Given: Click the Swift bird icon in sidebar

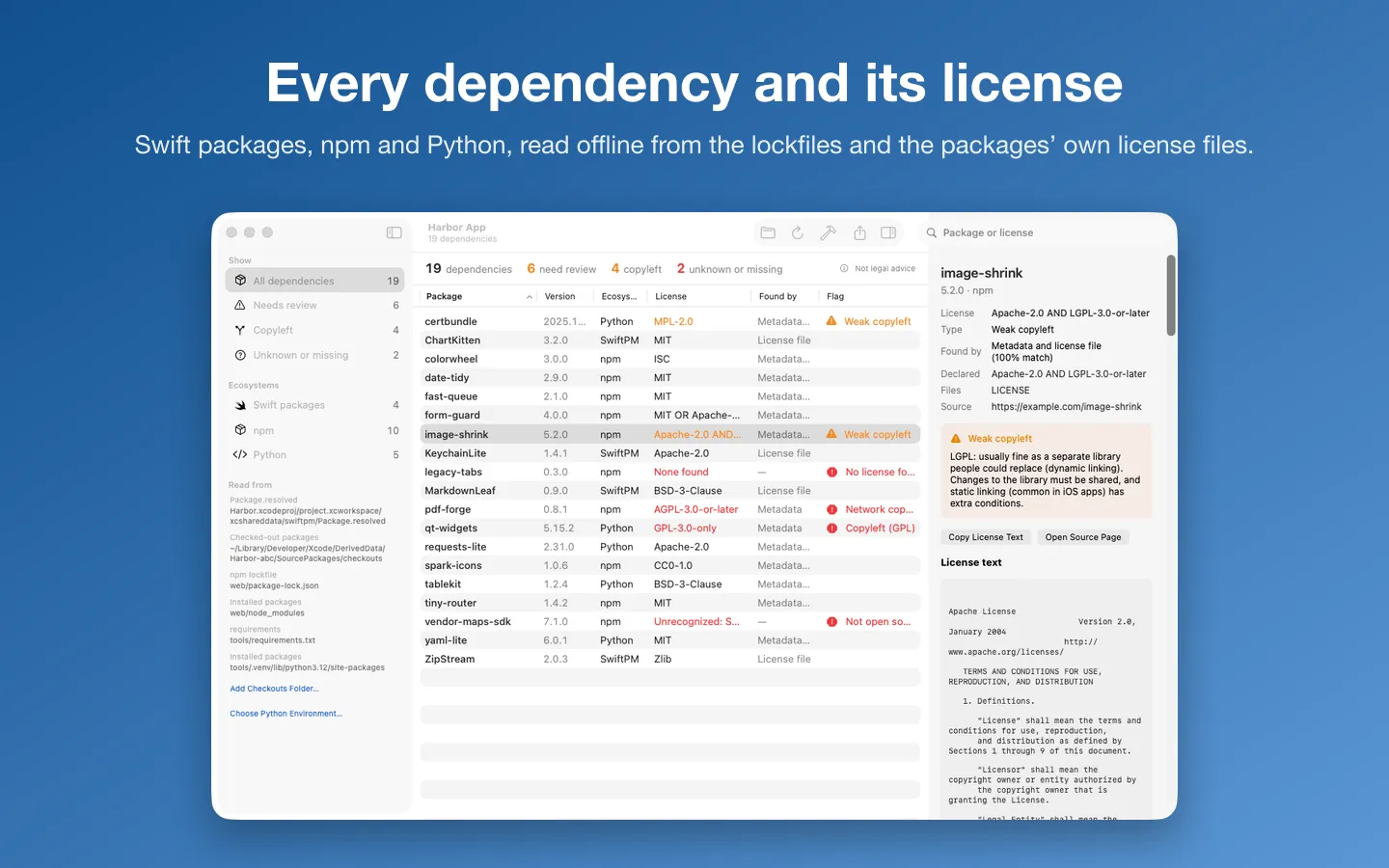Looking at the screenshot, I should point(240,405).
